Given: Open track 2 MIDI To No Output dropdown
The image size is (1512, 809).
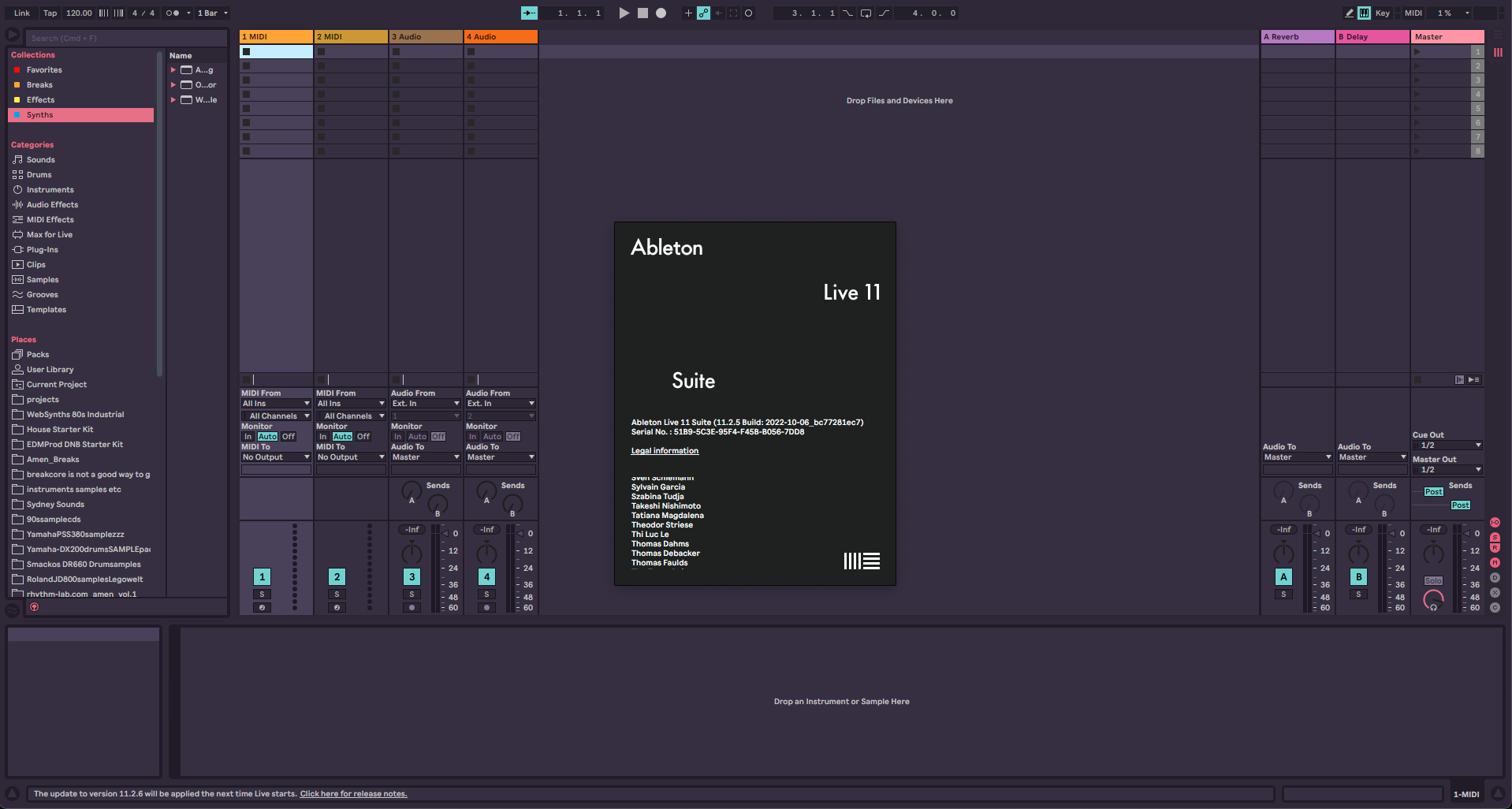Looking at the screenshot, I should [x=351, y=457].
